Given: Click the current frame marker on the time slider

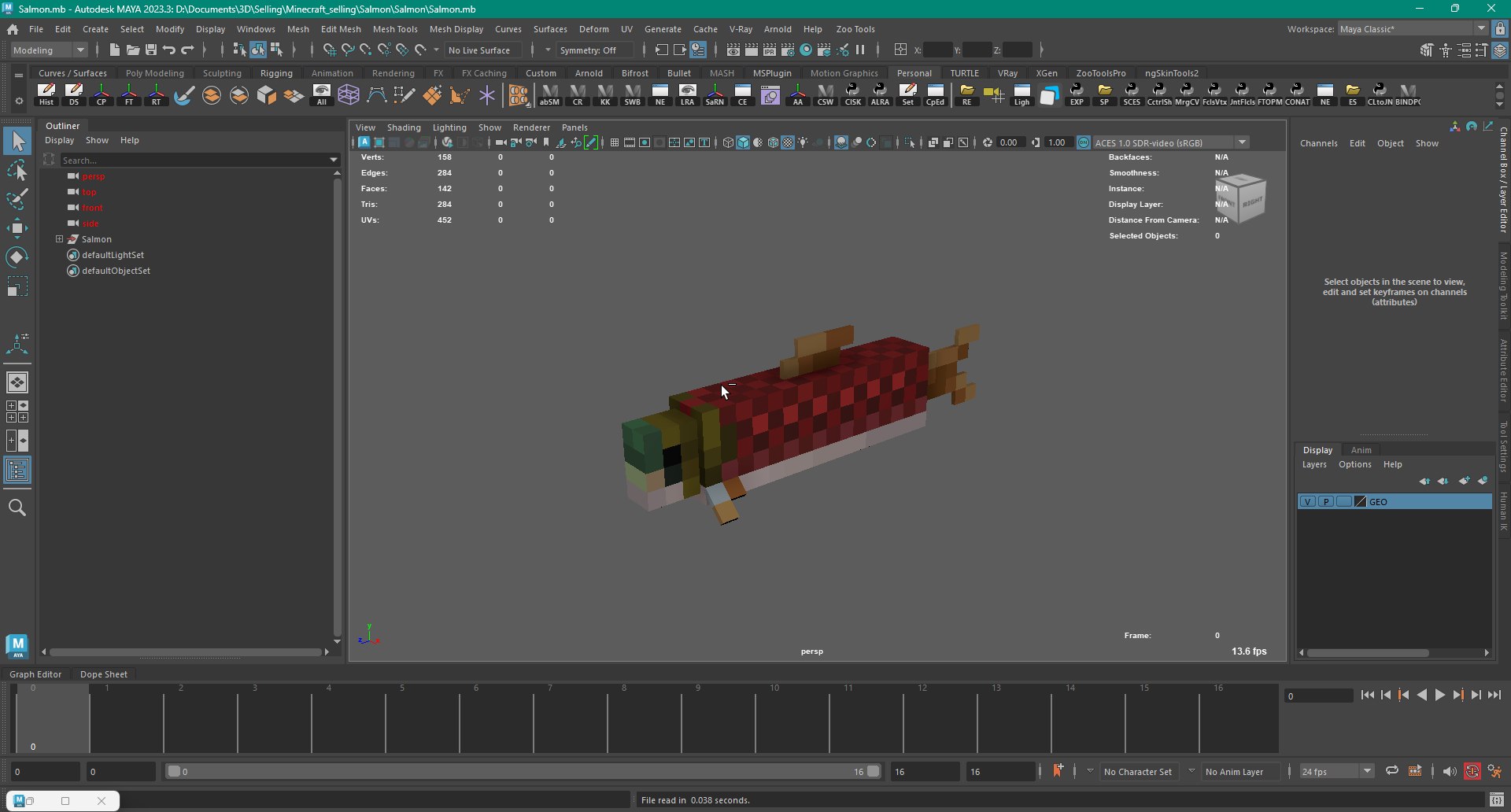Looking at the screenshot, I should [51, 718].
